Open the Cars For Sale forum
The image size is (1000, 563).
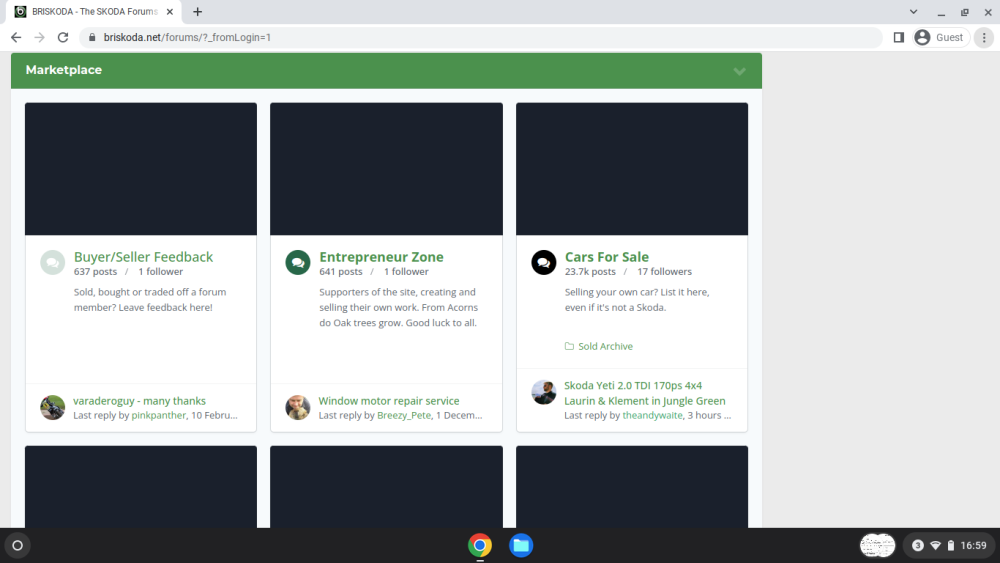coord(607,256)
